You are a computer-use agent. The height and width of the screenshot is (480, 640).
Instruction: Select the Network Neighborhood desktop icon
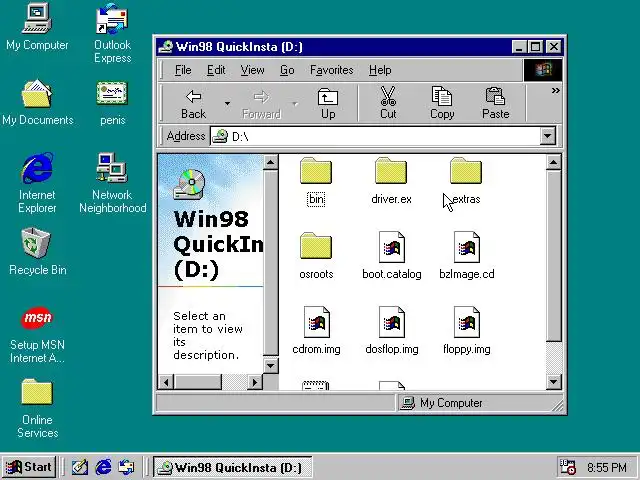(113, 182)
